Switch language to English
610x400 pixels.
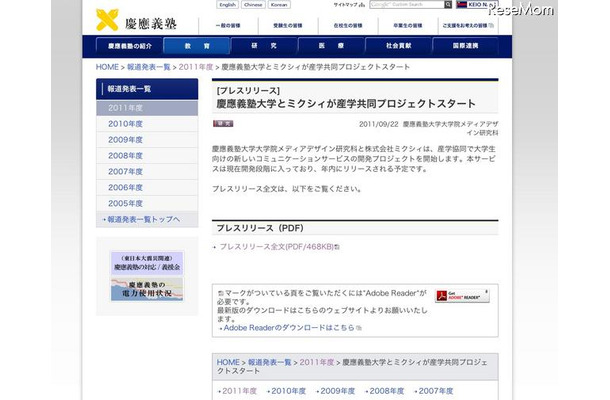(227, 5)
